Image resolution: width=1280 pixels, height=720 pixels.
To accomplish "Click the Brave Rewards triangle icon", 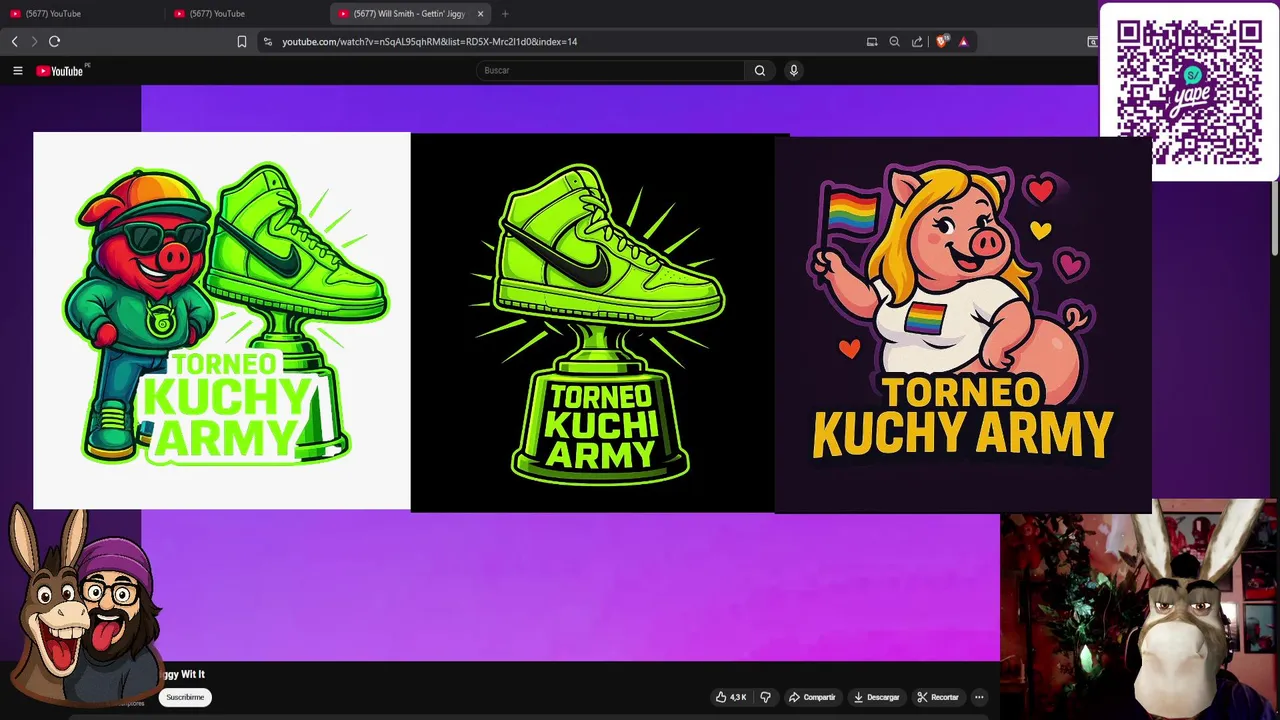I will pos(963,41).
